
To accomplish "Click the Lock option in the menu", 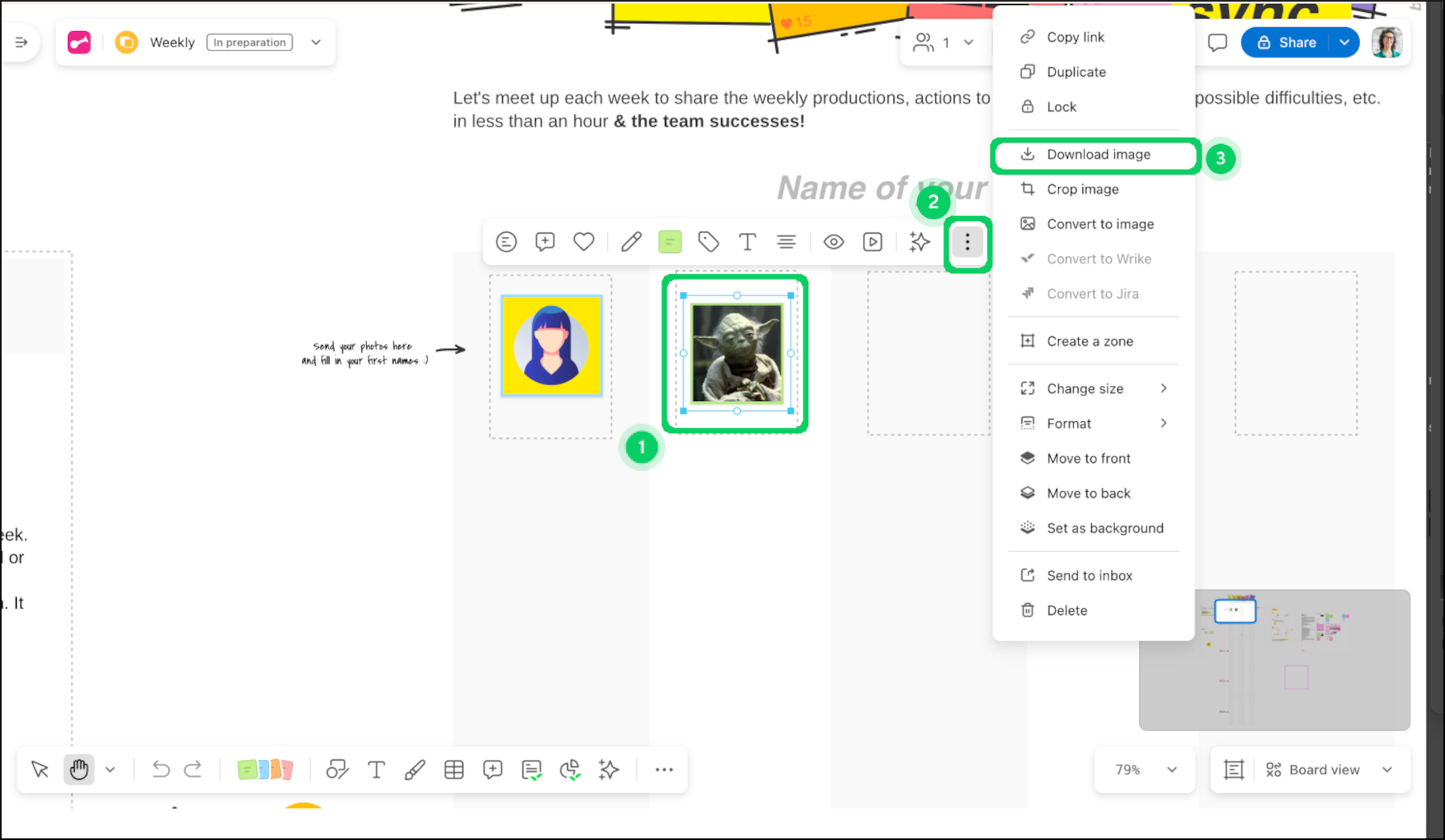I will (x=1061, y=107).
